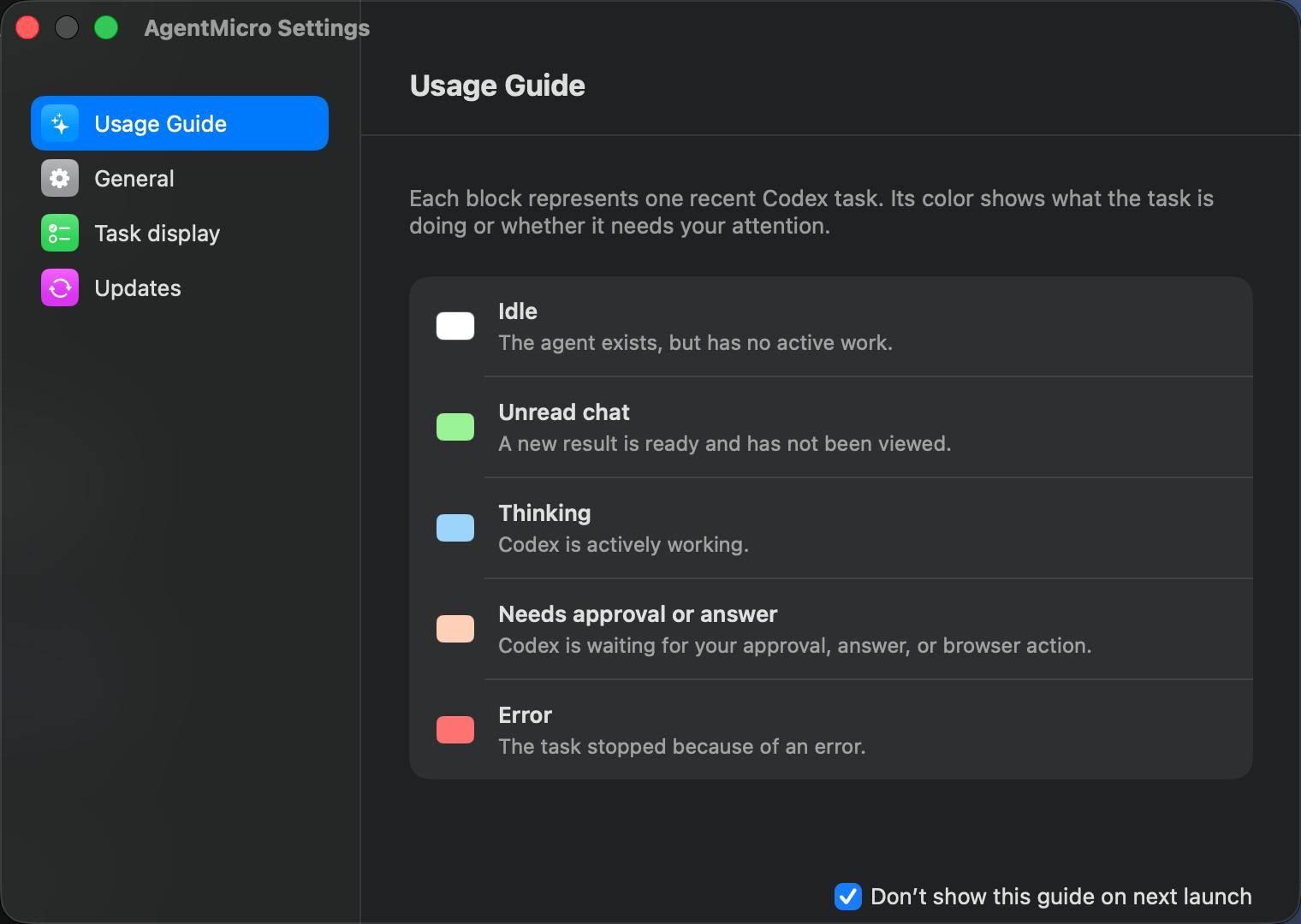The image size is (1301, 924).
Task: Click the Error status title
Action: click(x=525, y=715)
